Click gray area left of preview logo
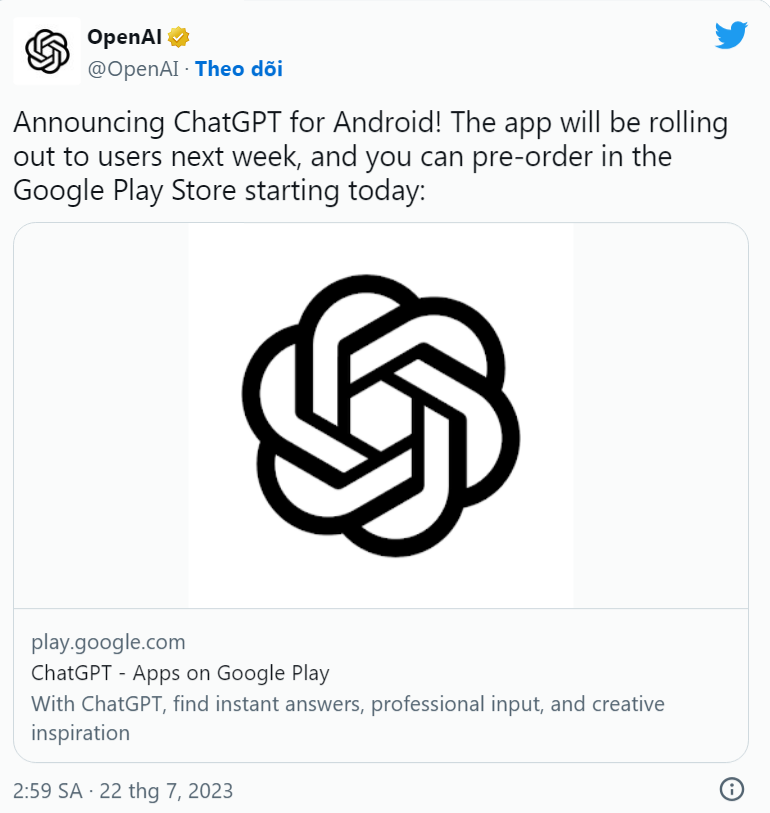Image resolution: width=770 pixels, height=813 pixels. click(x=101, y=415)
